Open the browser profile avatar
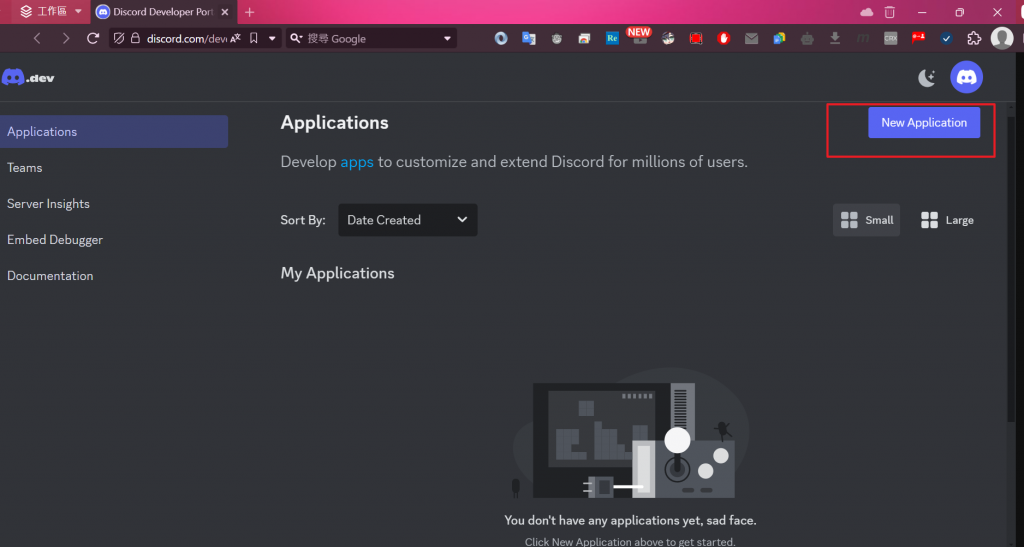Viewport: 1024px width, 547px height. pyautogui.click(x=1002, y=38)
